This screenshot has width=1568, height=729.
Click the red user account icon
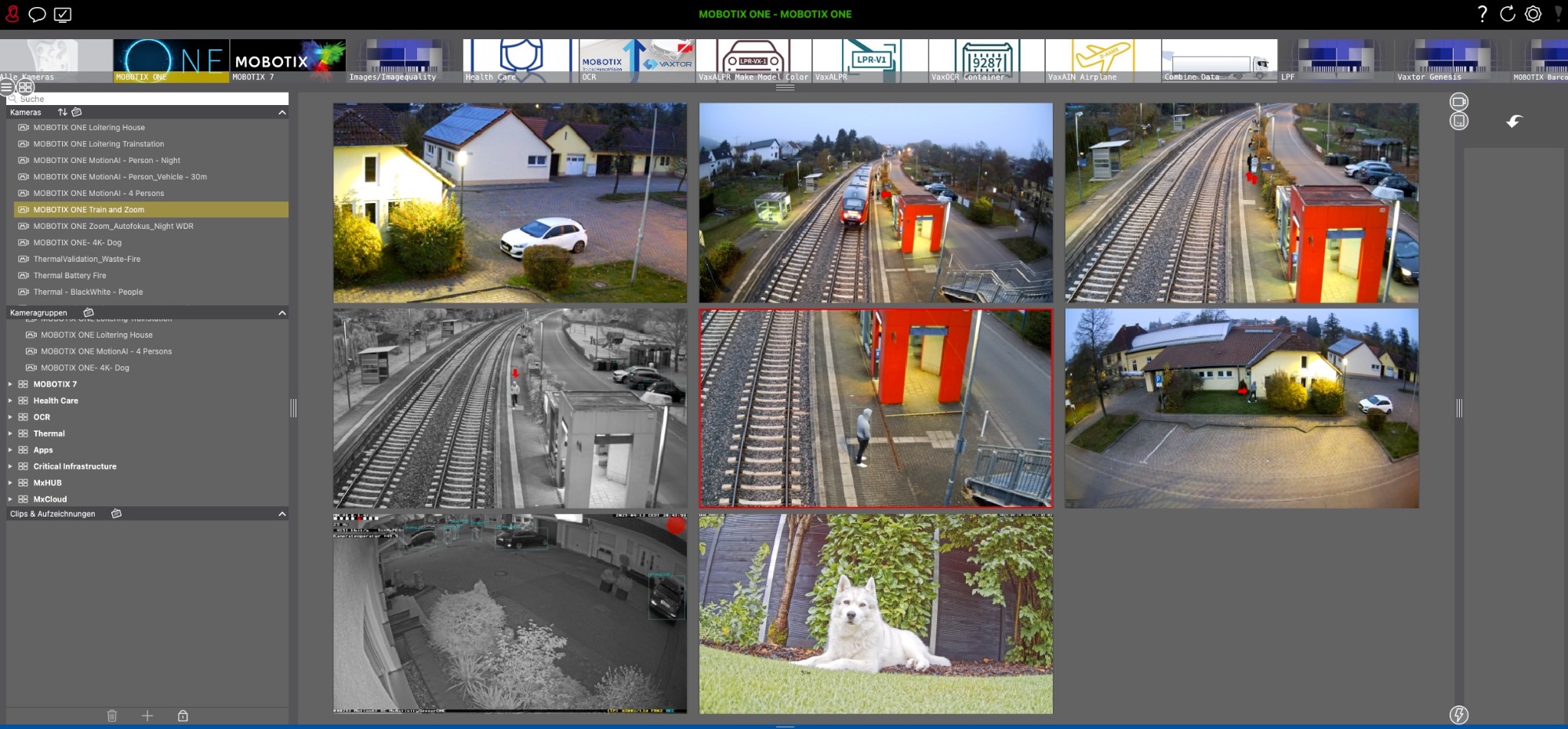(x=13, y=14)
